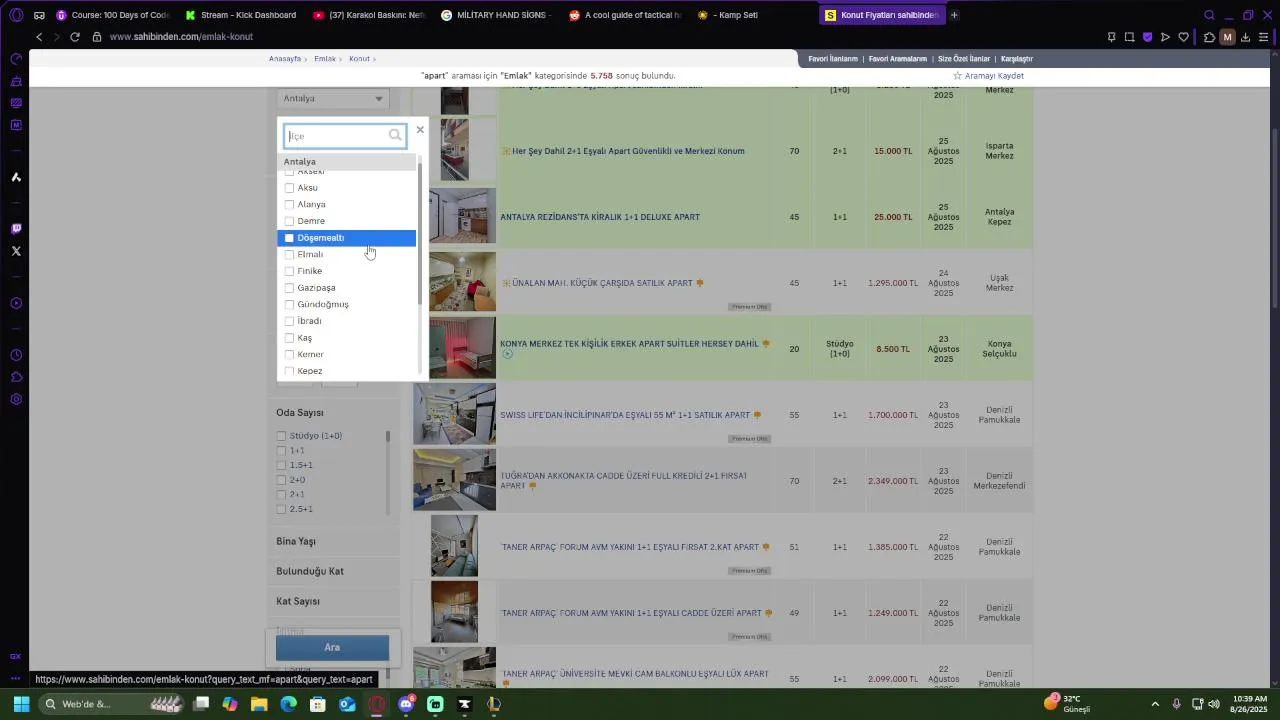The image size is (1280, 720).
Task: Switch to MILITARY HAND SIGNS tab
Action: click(x=498, y=15)
